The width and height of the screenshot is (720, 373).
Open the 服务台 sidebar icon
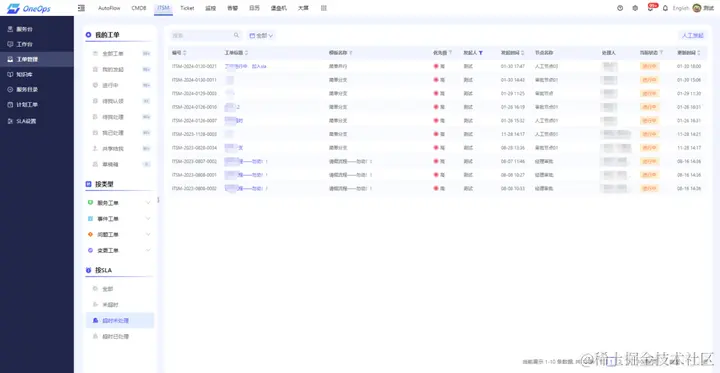click(10, 29)
